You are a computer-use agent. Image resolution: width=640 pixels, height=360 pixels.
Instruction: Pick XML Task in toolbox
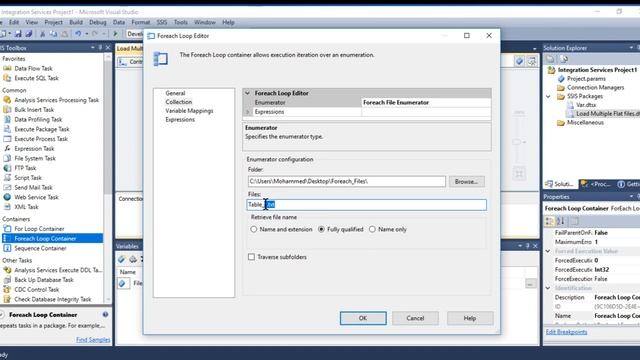coord(26,207)
